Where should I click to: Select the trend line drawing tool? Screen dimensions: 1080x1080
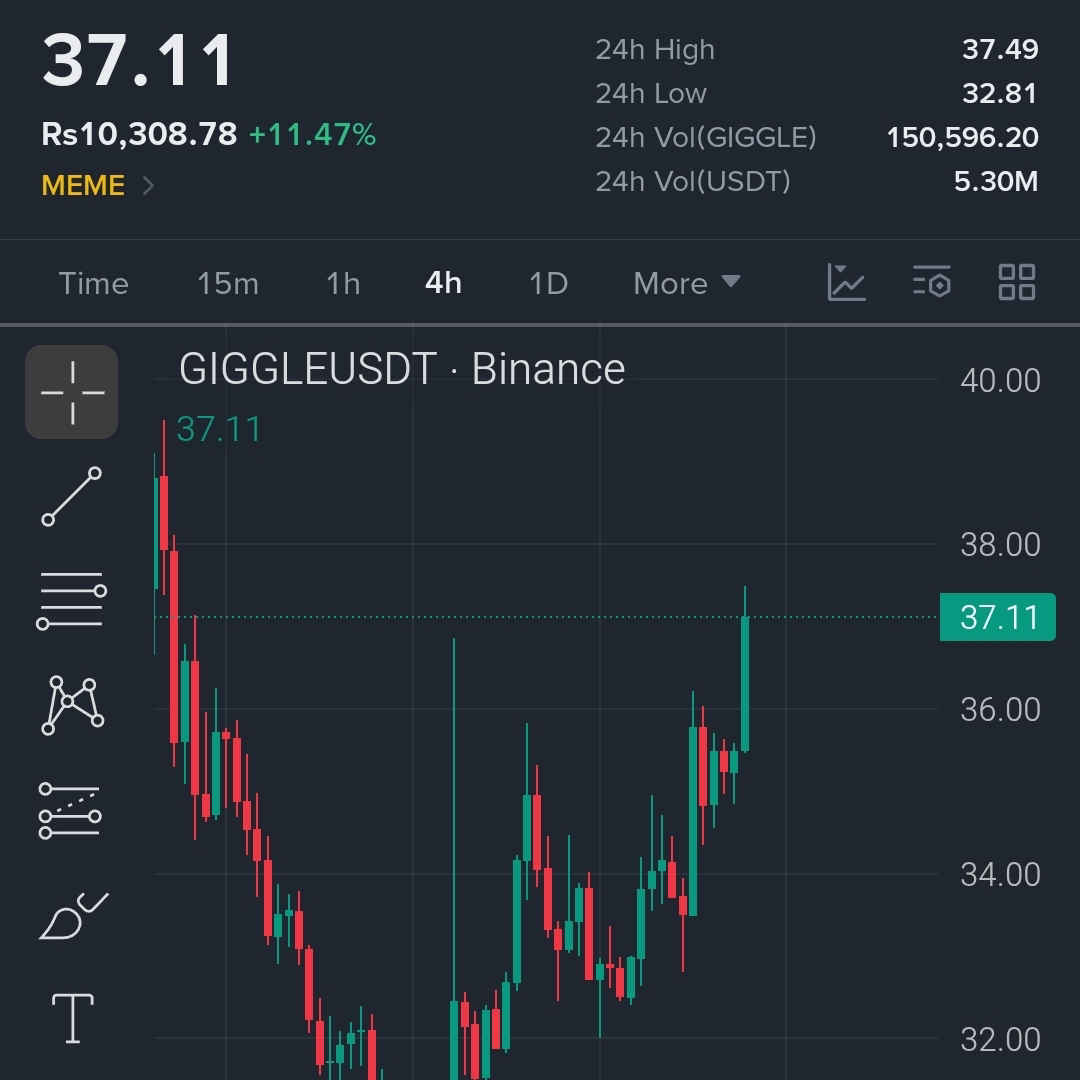72,497
